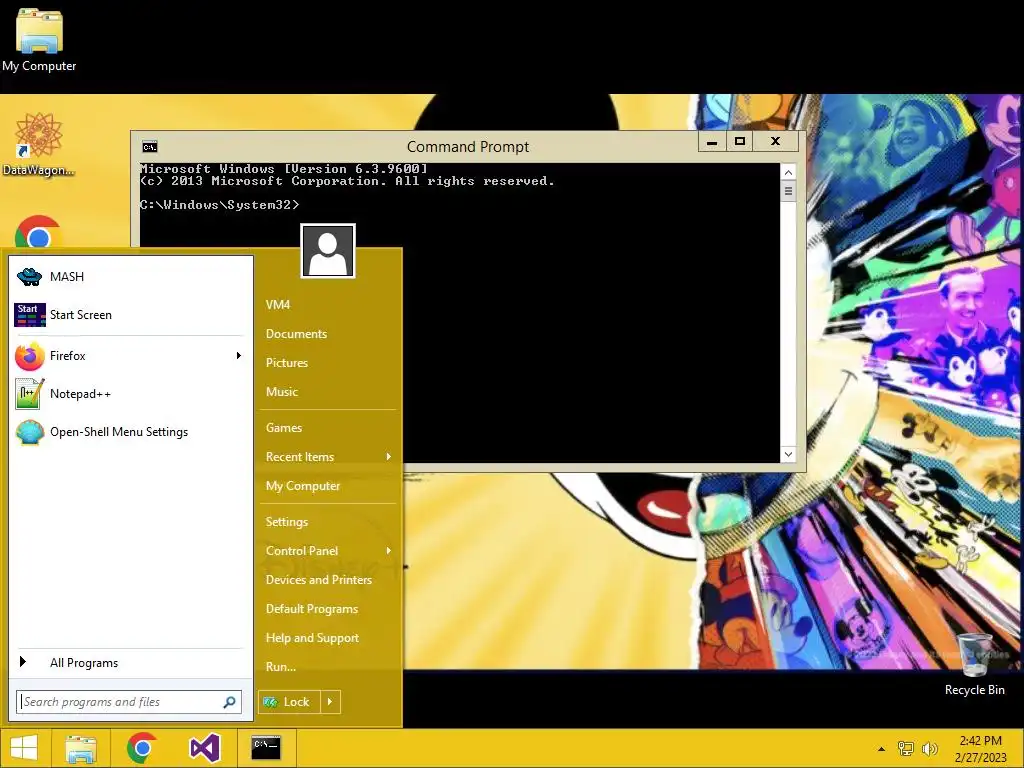This screenshot has height=768, width=1024.
Task: Click the network tray icon
Action: tap(906, 749)
